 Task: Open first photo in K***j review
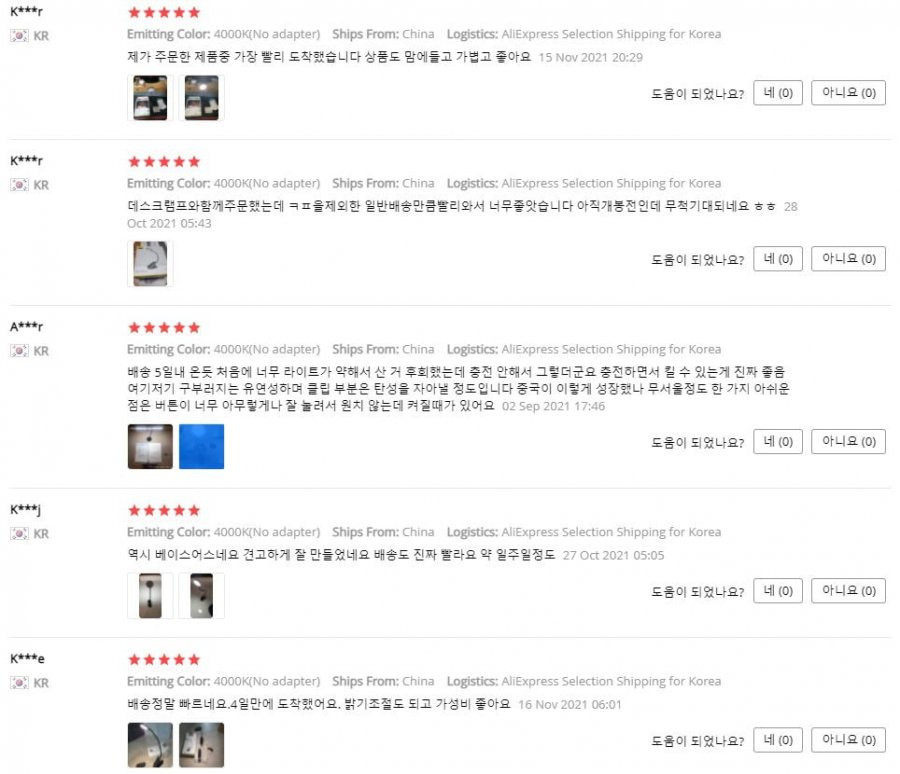[x=150, y=595]
